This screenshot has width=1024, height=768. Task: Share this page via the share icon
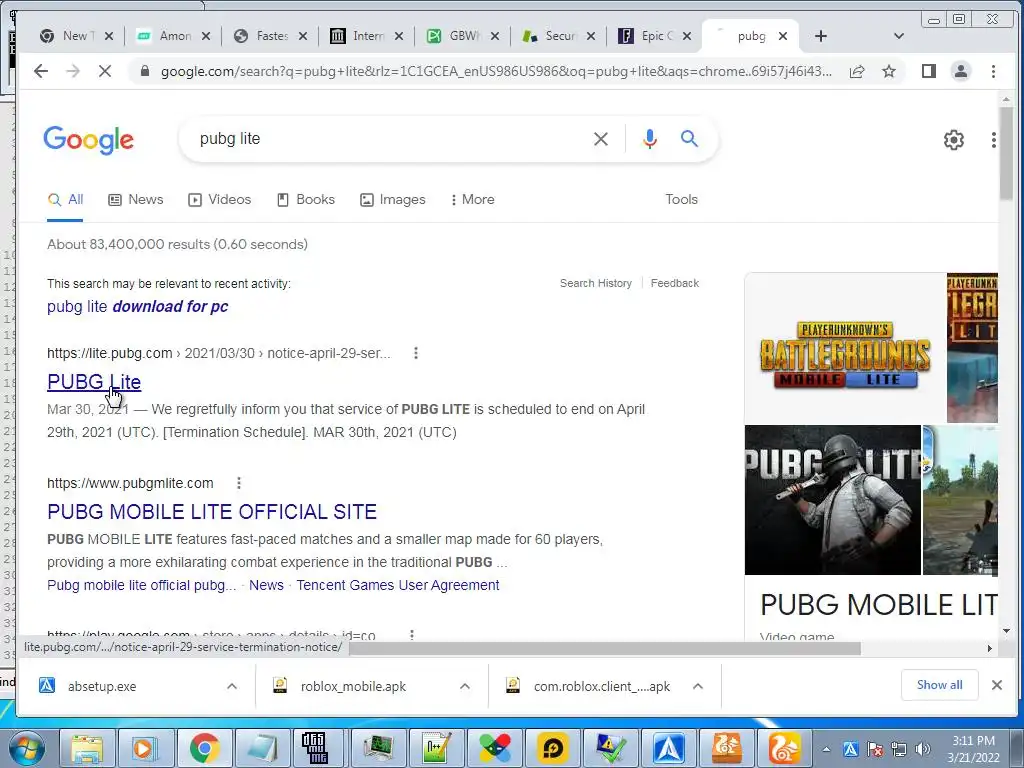tap(857, 71)
